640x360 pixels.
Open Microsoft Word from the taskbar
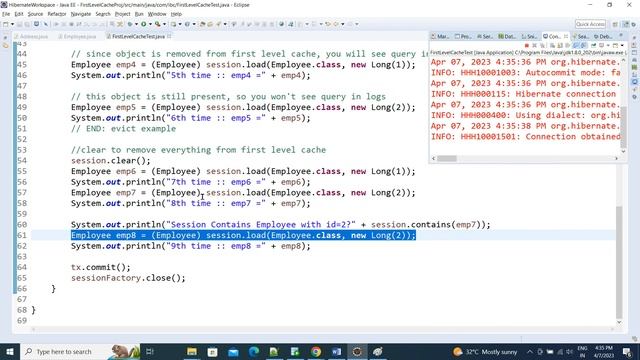(x=336, y=351)
